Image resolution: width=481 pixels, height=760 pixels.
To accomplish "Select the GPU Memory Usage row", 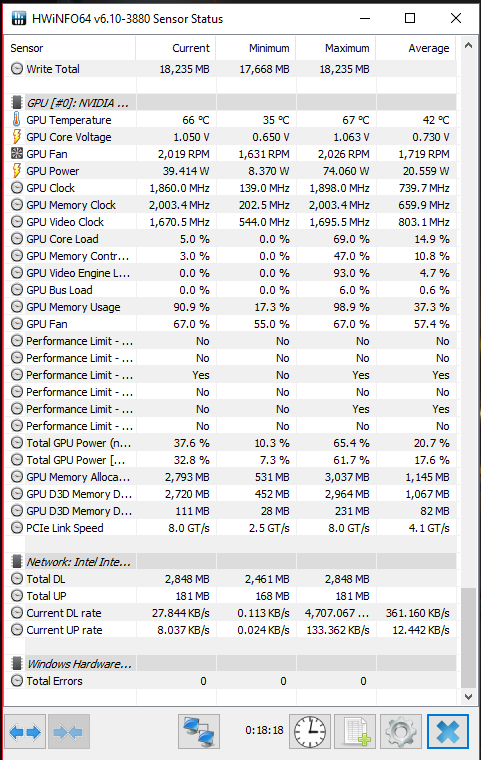I will (x=233, y=307).
